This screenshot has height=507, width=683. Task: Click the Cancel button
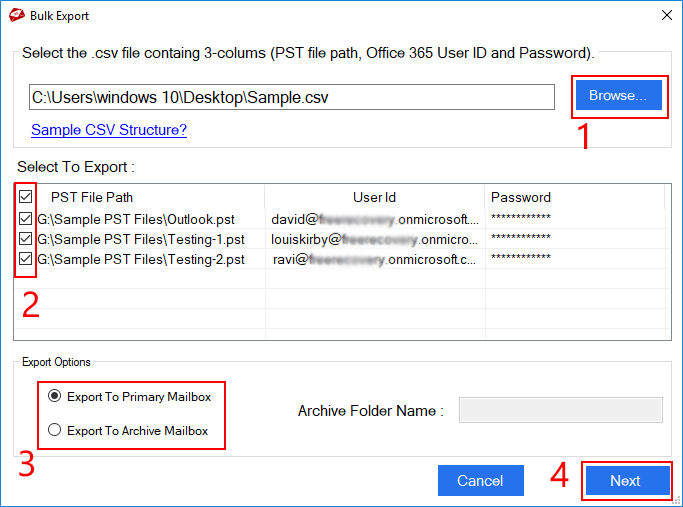(x=480, y=480)
